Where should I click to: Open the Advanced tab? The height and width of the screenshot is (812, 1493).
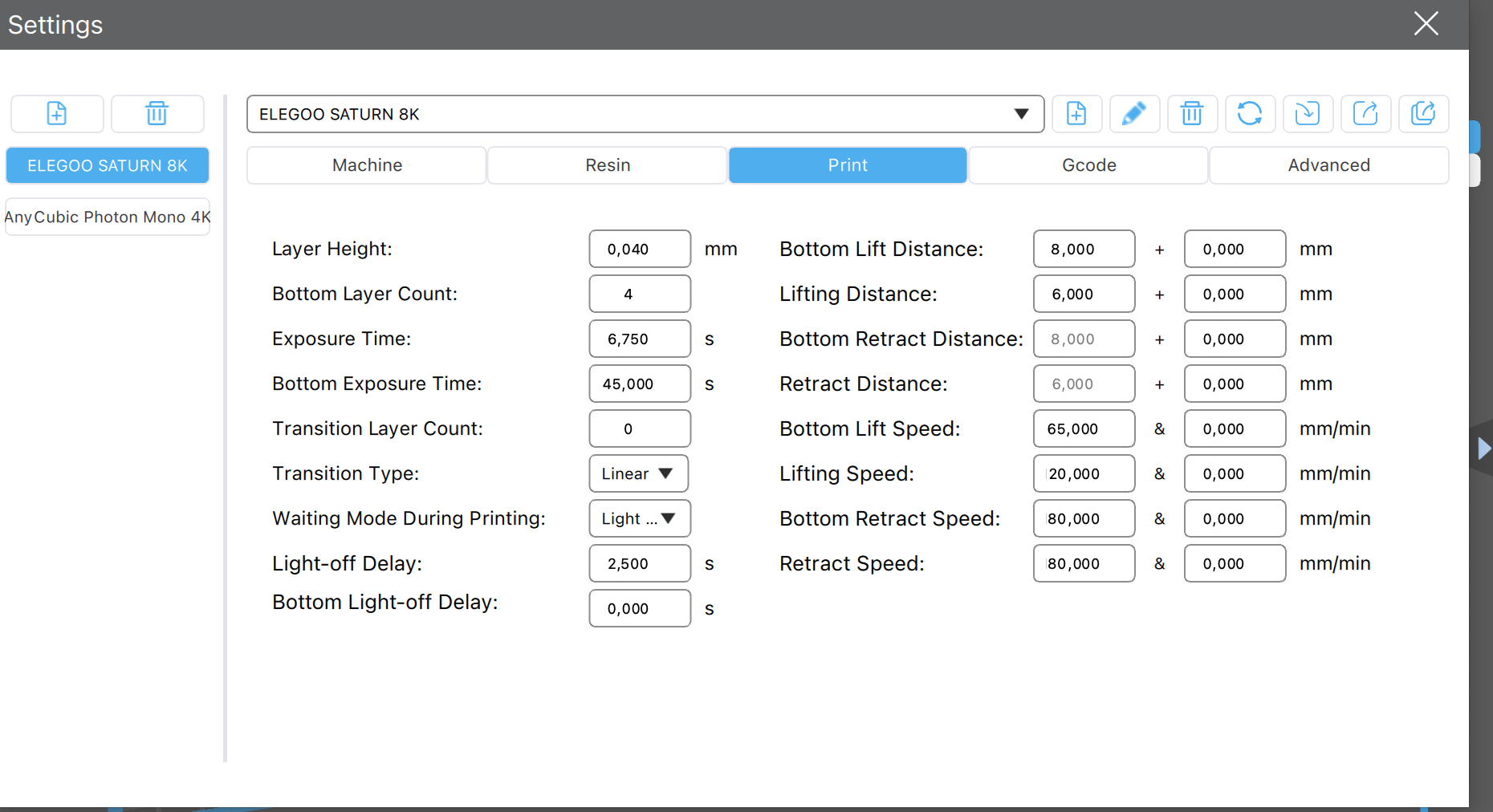pos(1329,165)
